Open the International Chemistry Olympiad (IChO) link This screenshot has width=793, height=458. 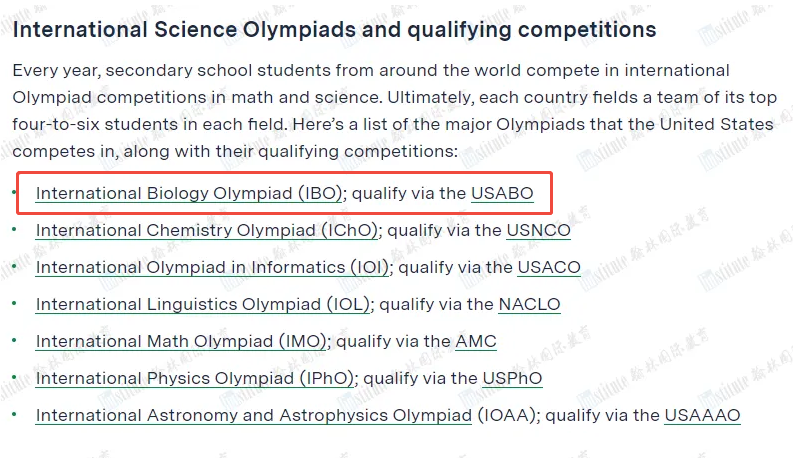point(207,230)
